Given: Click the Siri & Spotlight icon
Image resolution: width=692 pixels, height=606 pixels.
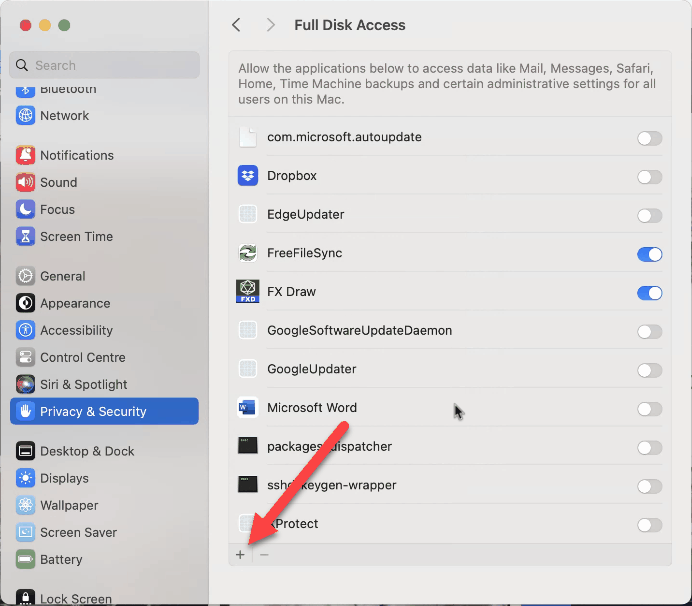Looking at the screenshot, I should (x=25, y=384).
